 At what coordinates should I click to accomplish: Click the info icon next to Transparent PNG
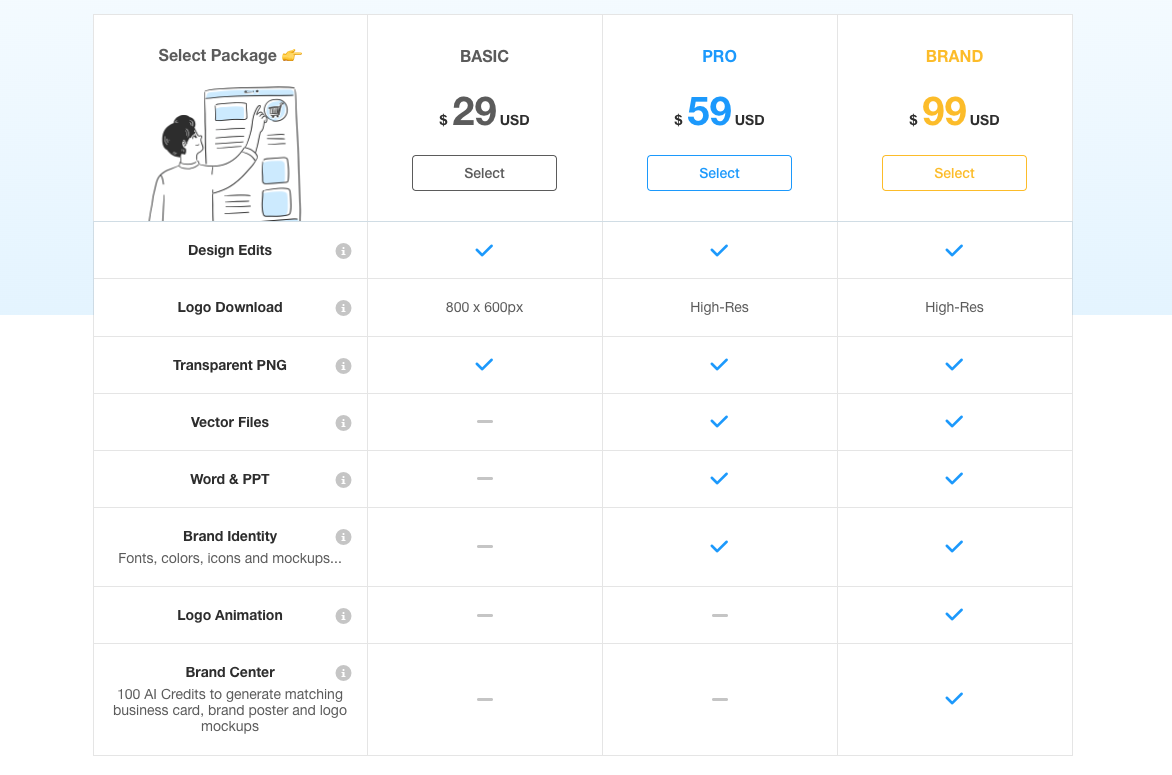tap(343, 366)
